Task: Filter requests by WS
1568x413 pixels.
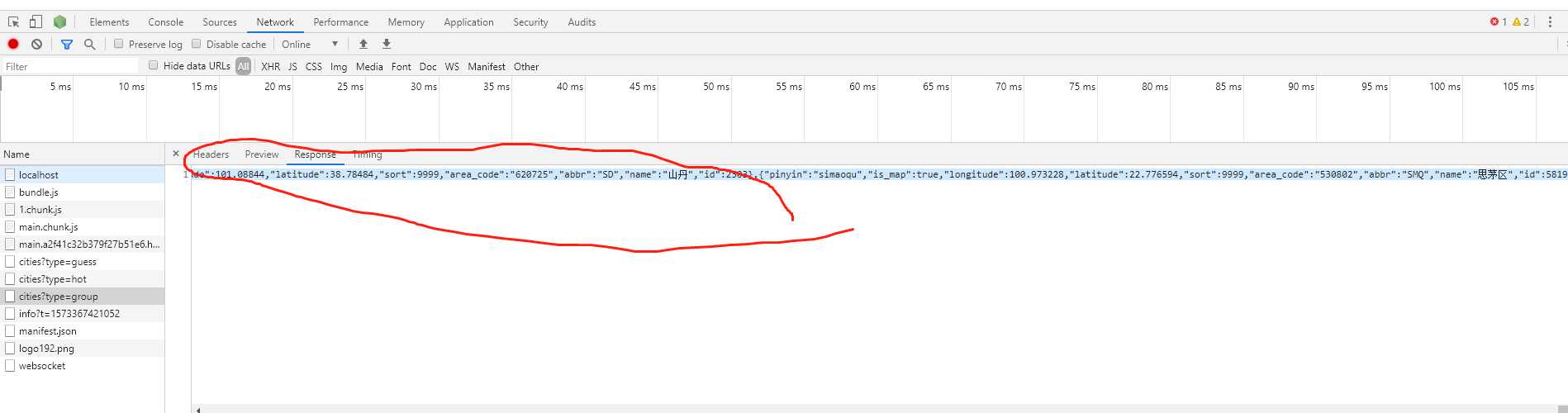Action: click(x=452, y=66)
